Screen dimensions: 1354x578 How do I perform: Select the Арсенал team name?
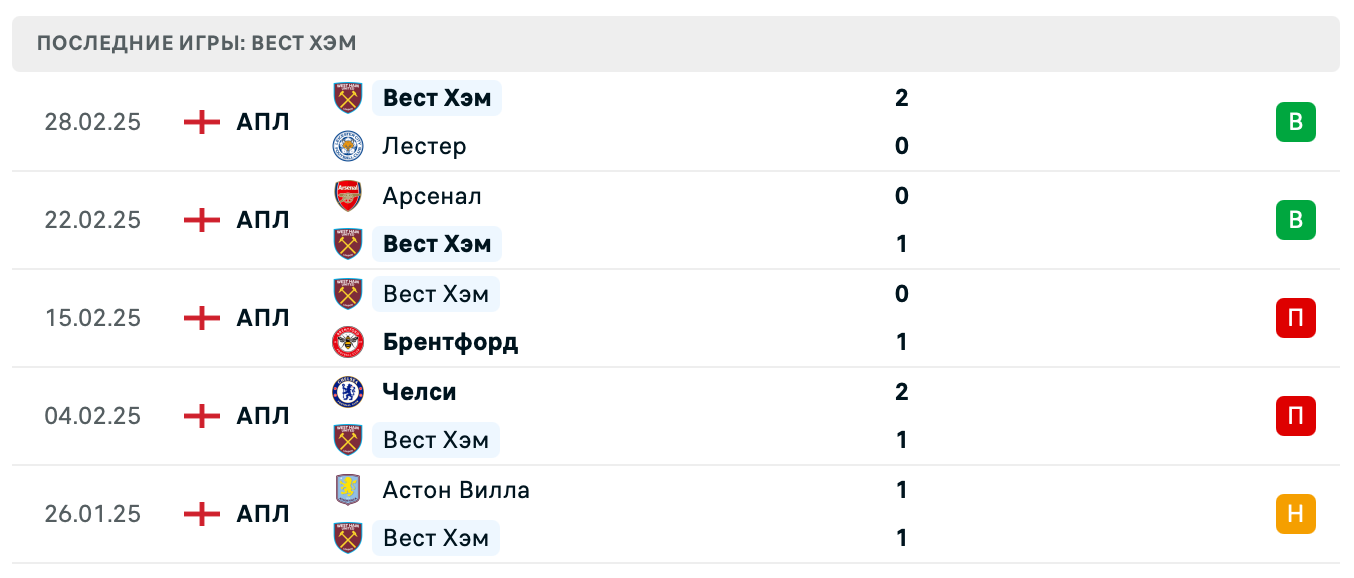[432, 196]
